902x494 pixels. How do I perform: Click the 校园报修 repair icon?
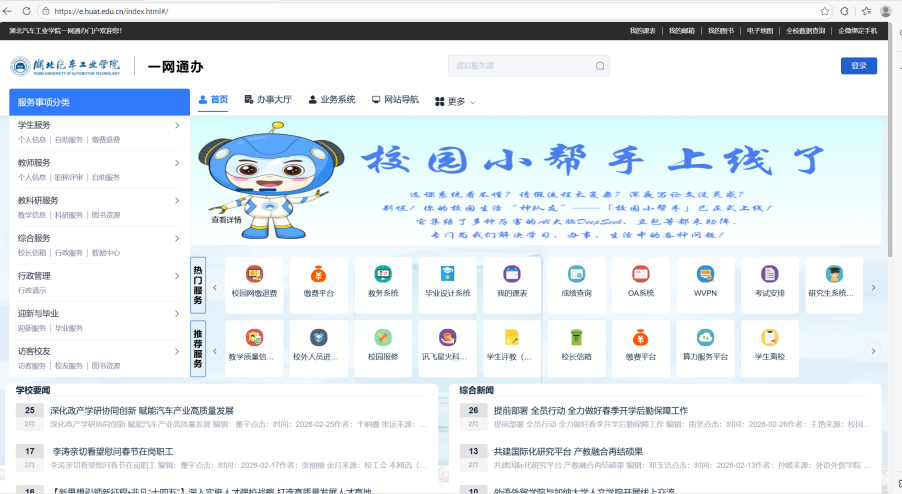383,338
